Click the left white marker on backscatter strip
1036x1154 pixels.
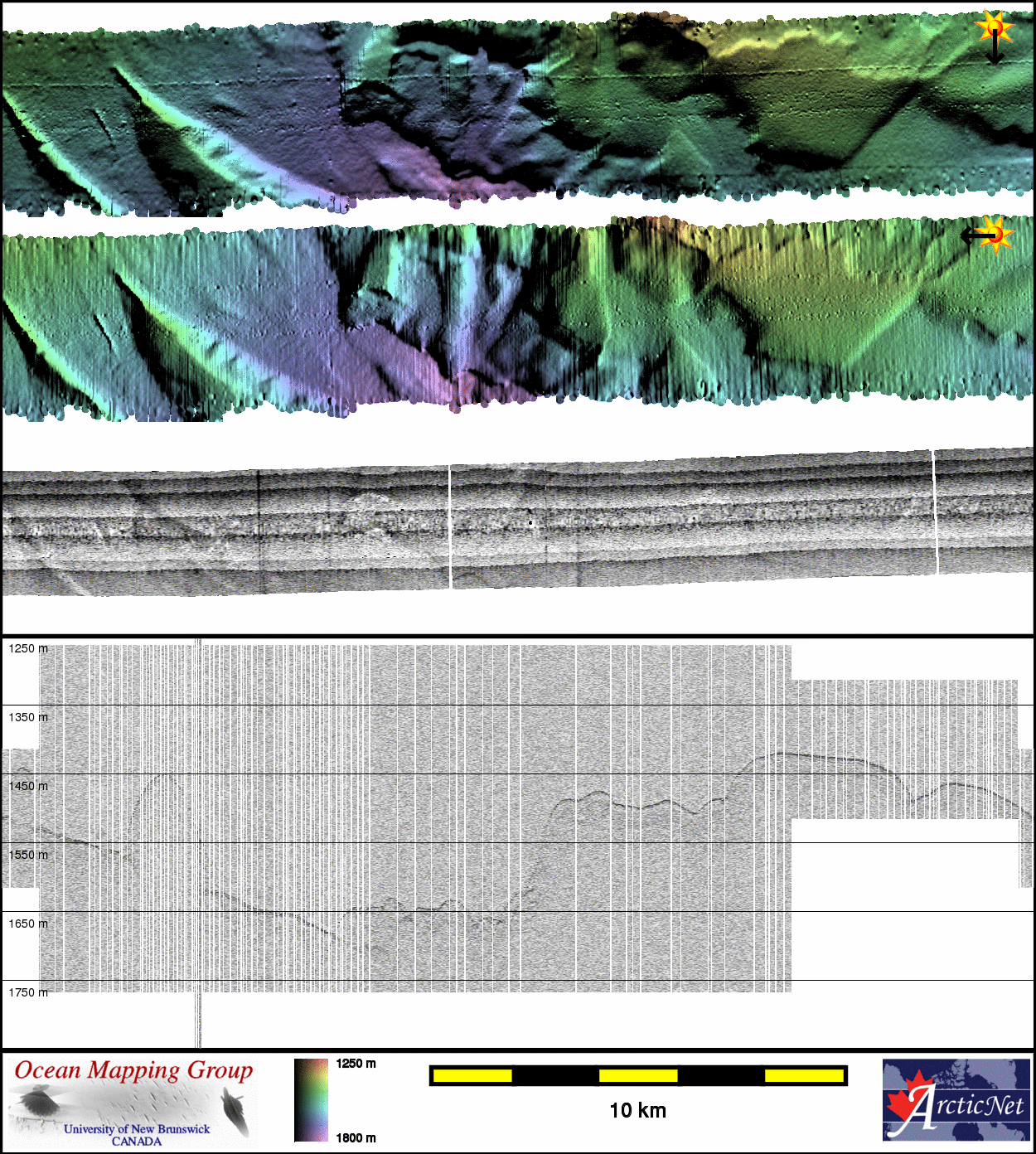[450, 526]
